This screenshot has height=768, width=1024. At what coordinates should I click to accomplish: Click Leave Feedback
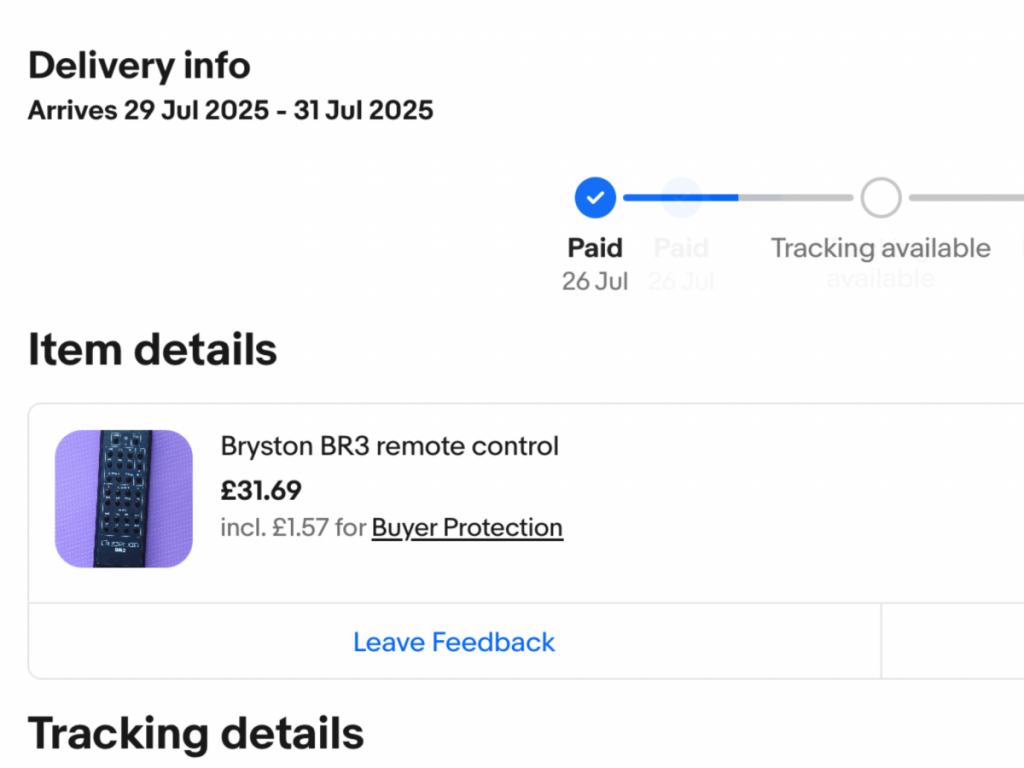pyautogui.click(x=454, y=642)
